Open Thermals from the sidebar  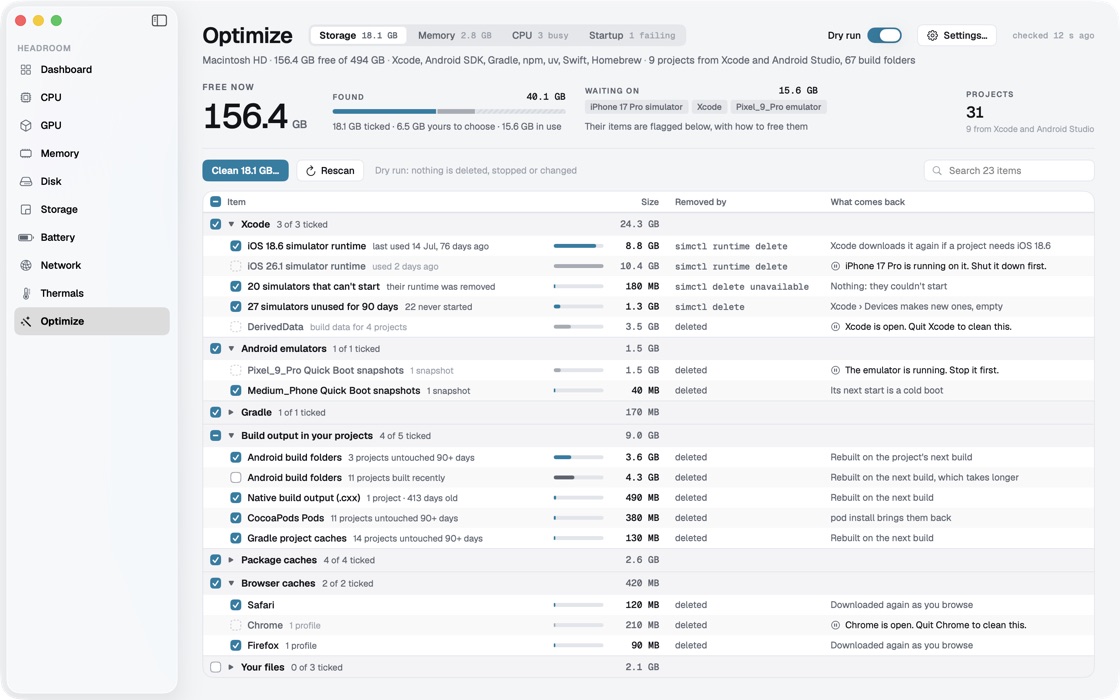pos(91,293)
